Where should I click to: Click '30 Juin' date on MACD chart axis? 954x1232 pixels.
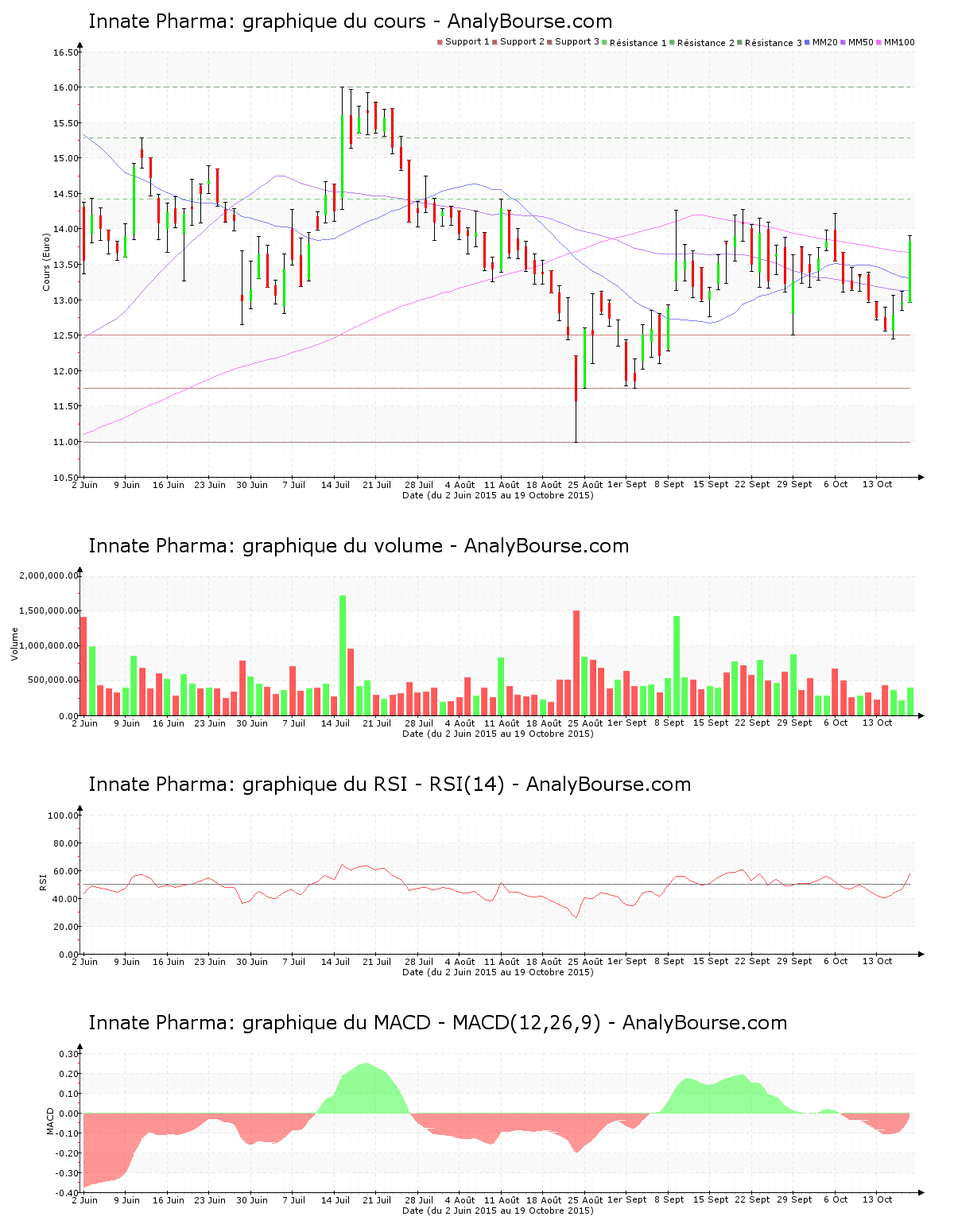[252, 1200]
